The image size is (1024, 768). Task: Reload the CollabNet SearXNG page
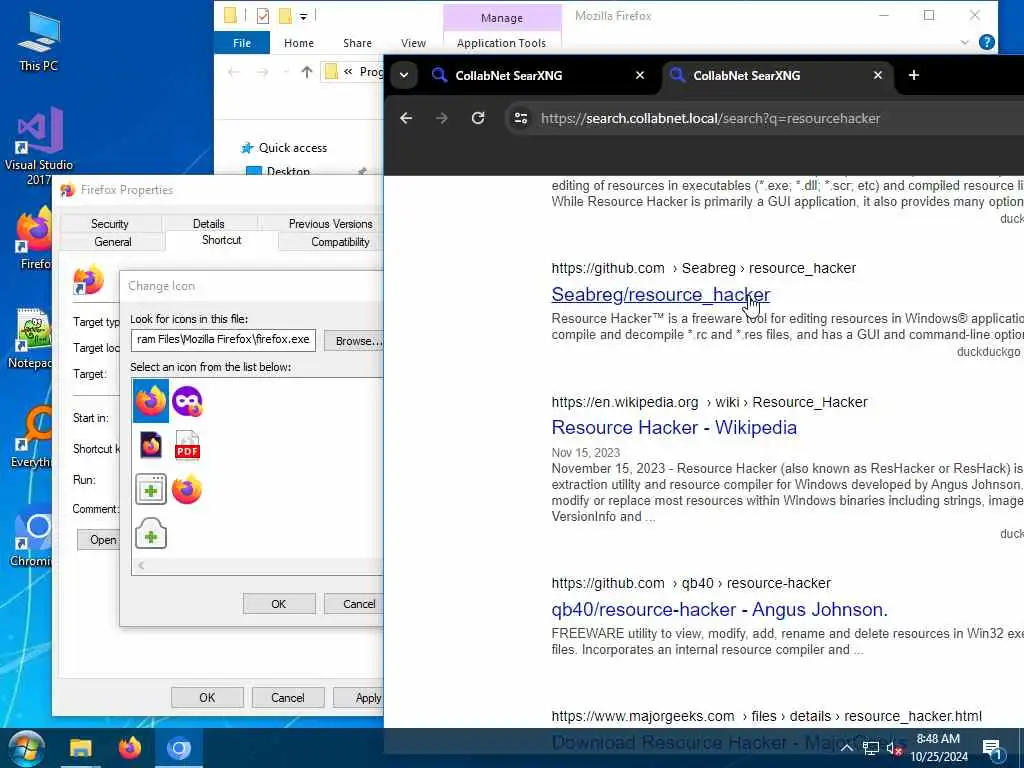(x=478, y=118)
